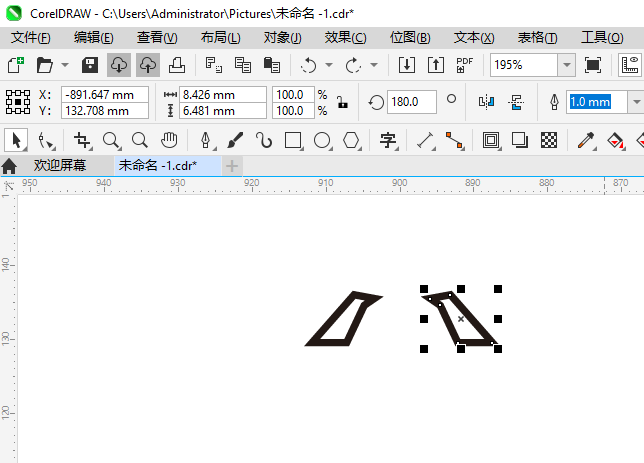The width and height of the screenshot is (644, 463).
Task: Expand the Redo history dropdown arrow
Action: coord(374,65)
